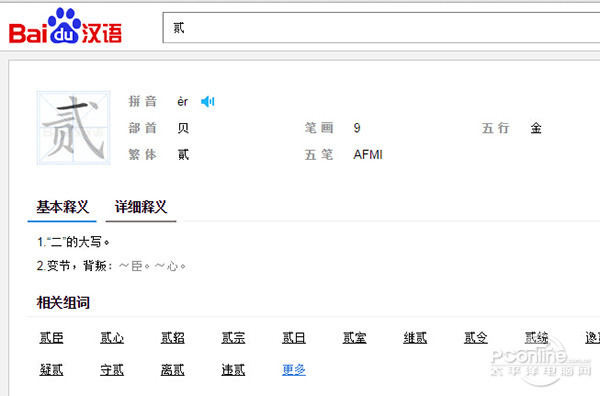The image size is (600, 396).
Task: Open the related word 违贰
Action: coord(233,370)
